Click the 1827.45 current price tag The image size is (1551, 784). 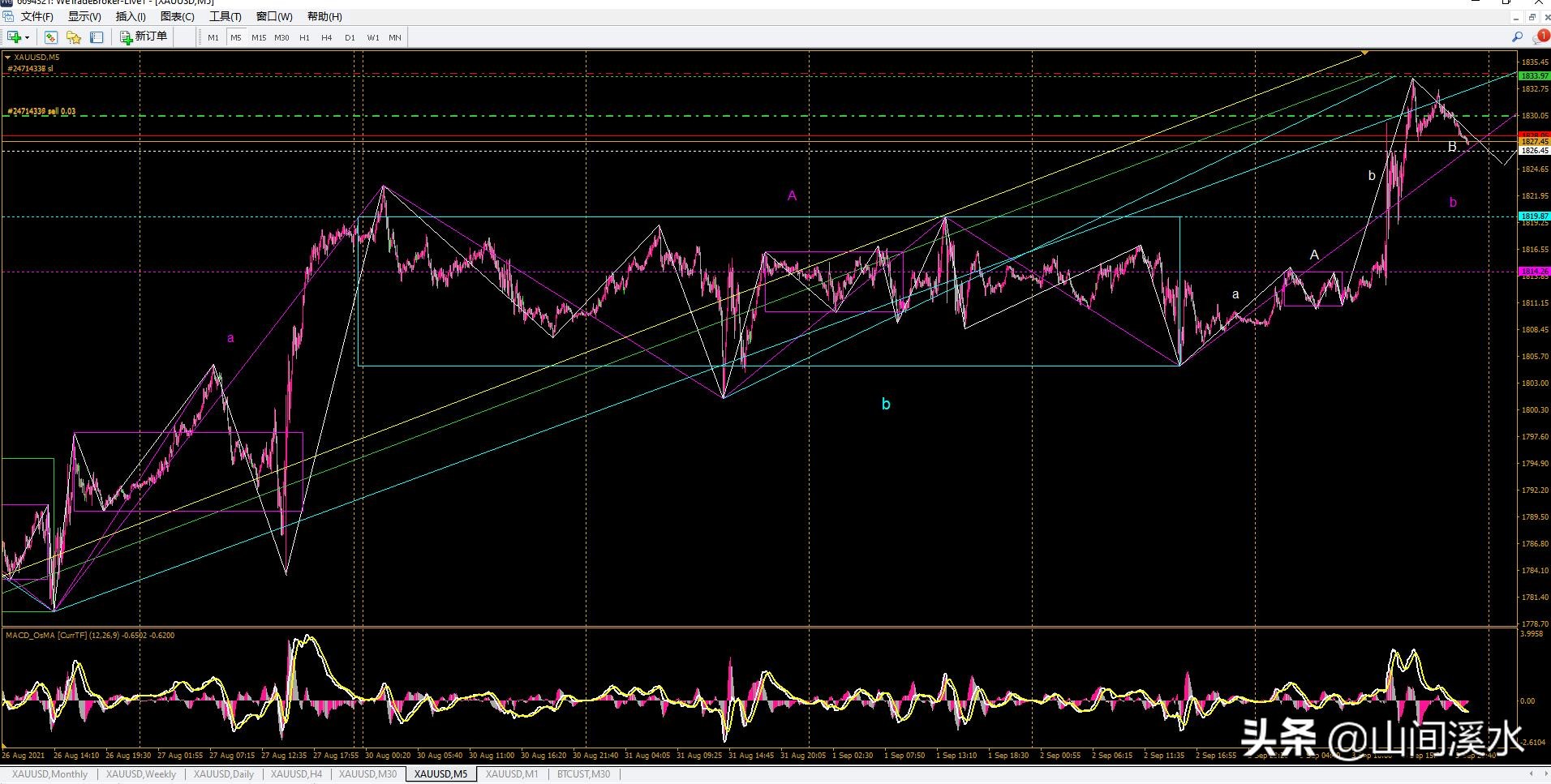click(x=1534, y=142)
